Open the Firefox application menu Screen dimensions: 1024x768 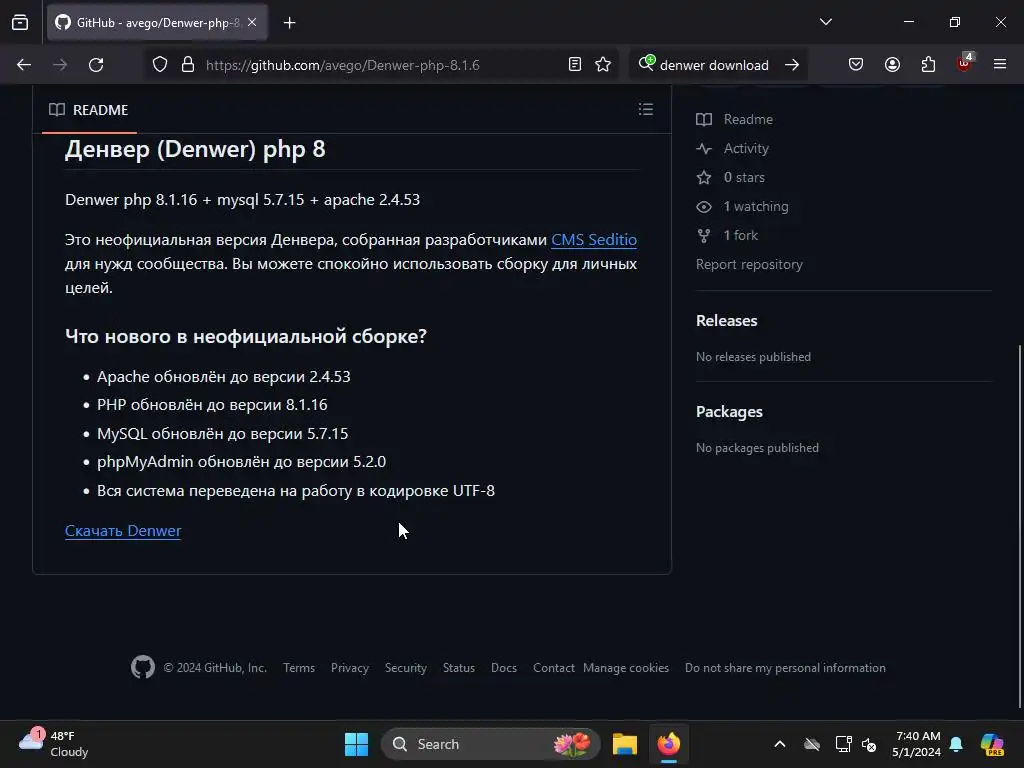tap(1000, 65)
